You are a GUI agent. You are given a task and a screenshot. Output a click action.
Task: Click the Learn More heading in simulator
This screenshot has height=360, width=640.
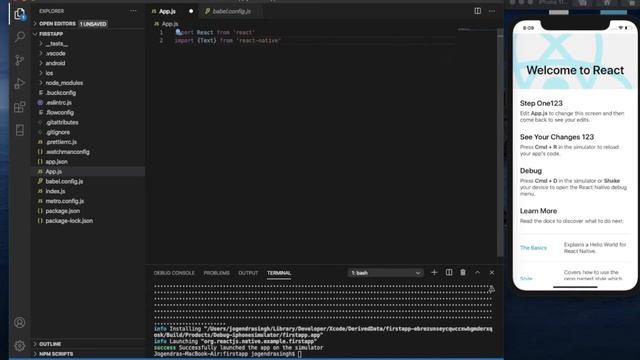538,211
